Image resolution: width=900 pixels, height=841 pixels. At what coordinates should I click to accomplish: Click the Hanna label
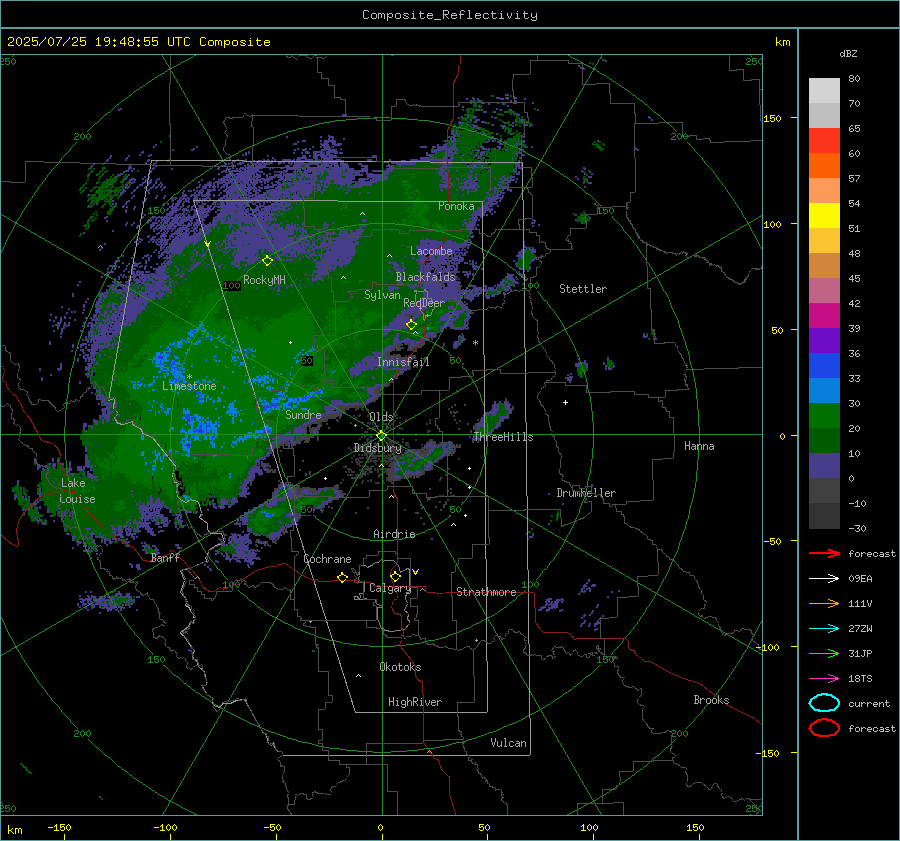(699, 446)
